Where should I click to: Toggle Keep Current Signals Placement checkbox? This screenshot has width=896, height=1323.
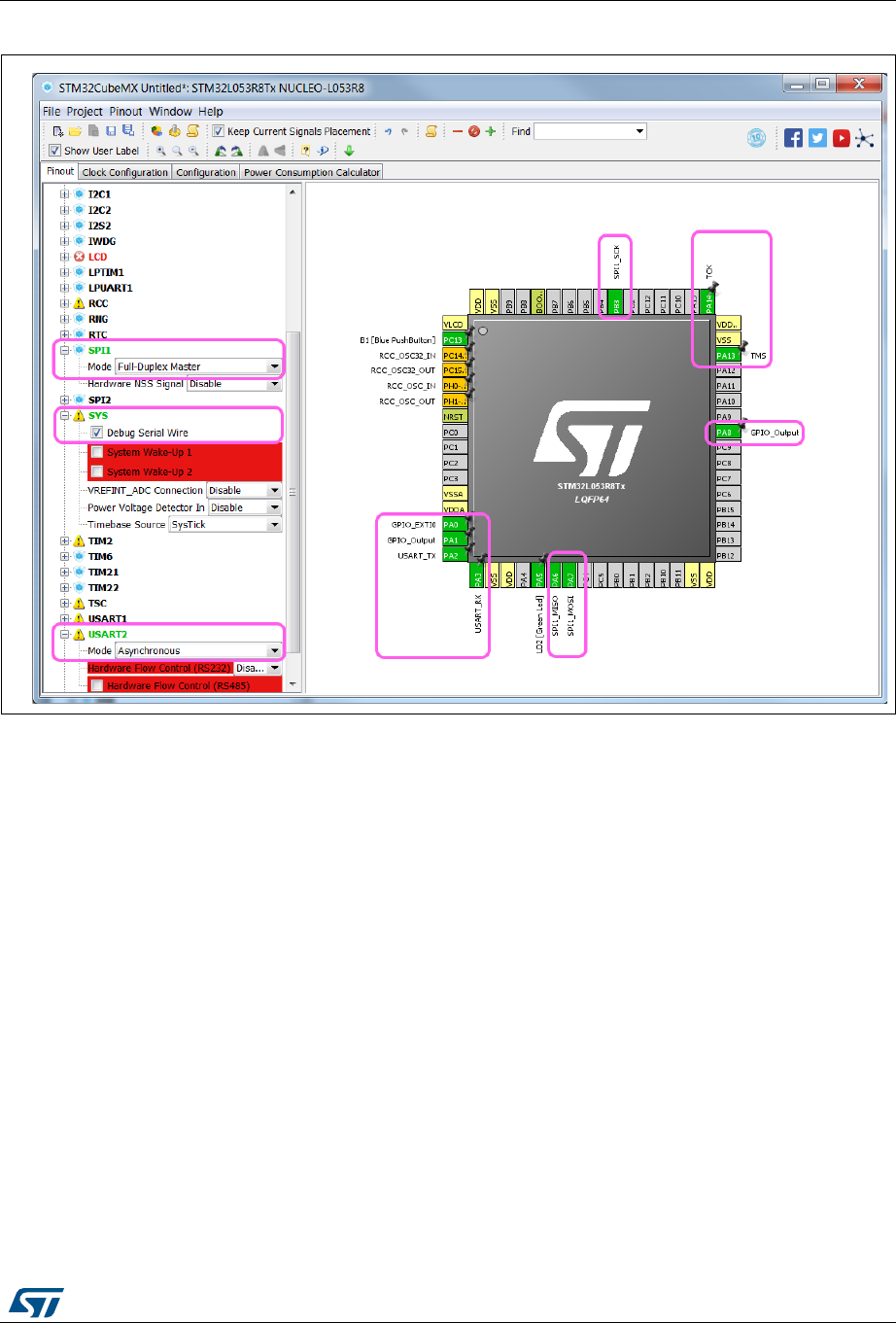click(x=218, y=131)
